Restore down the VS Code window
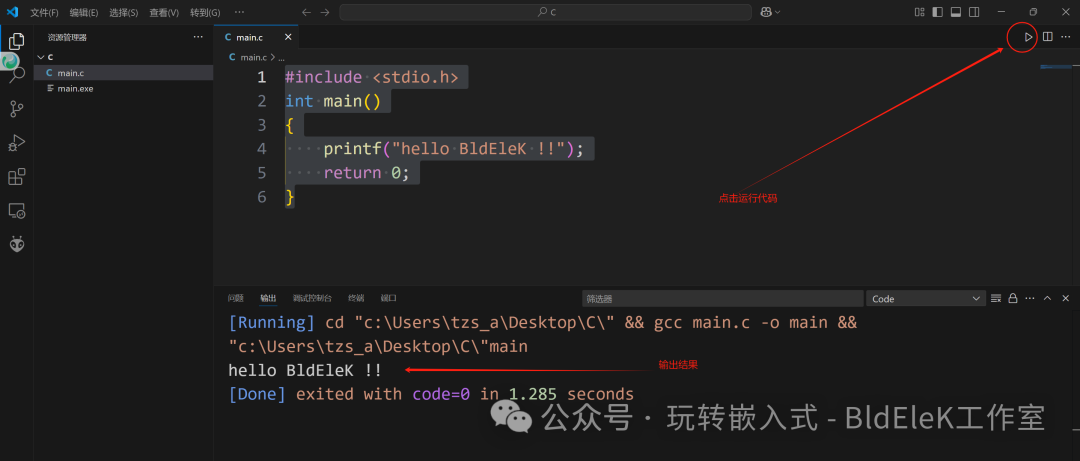1080x461 pixels. click(1033, 12)
